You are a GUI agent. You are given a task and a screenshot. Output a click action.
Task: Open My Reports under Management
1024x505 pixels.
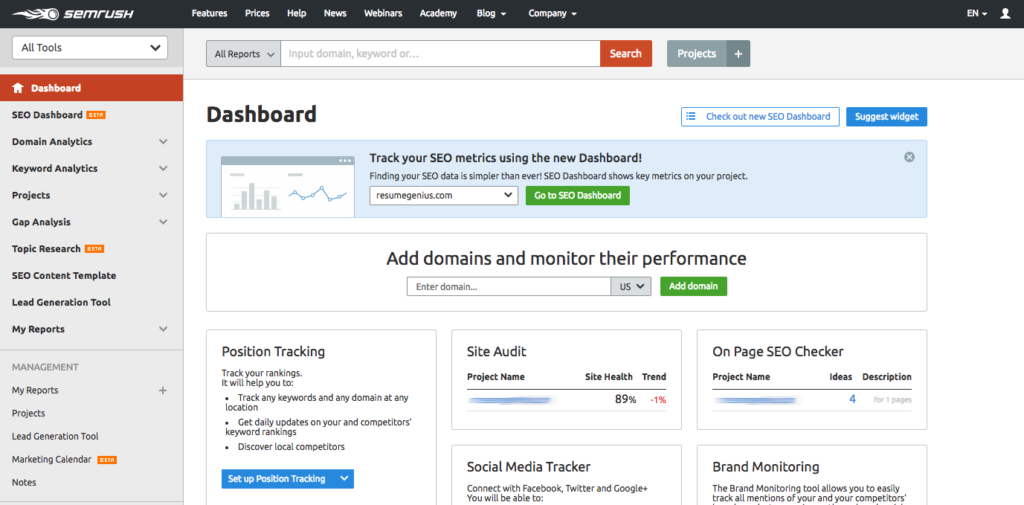[x=35, y=390]
